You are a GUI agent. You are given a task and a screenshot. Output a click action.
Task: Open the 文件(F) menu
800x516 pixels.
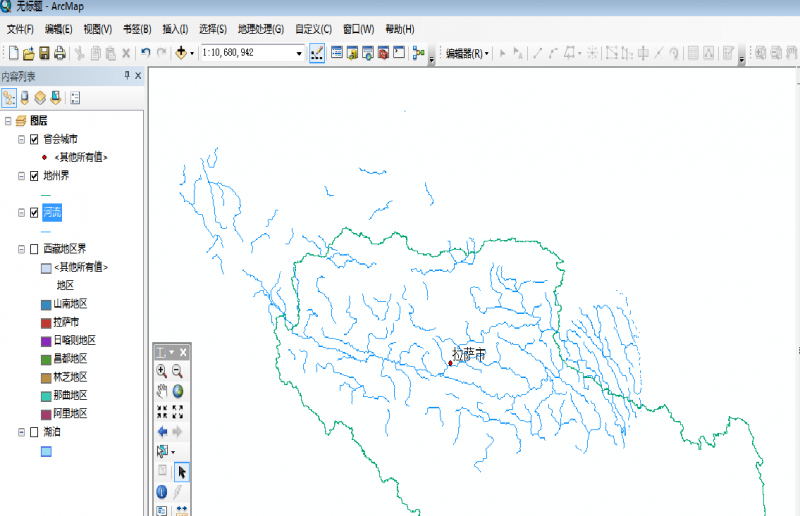[x=20, y=29]
